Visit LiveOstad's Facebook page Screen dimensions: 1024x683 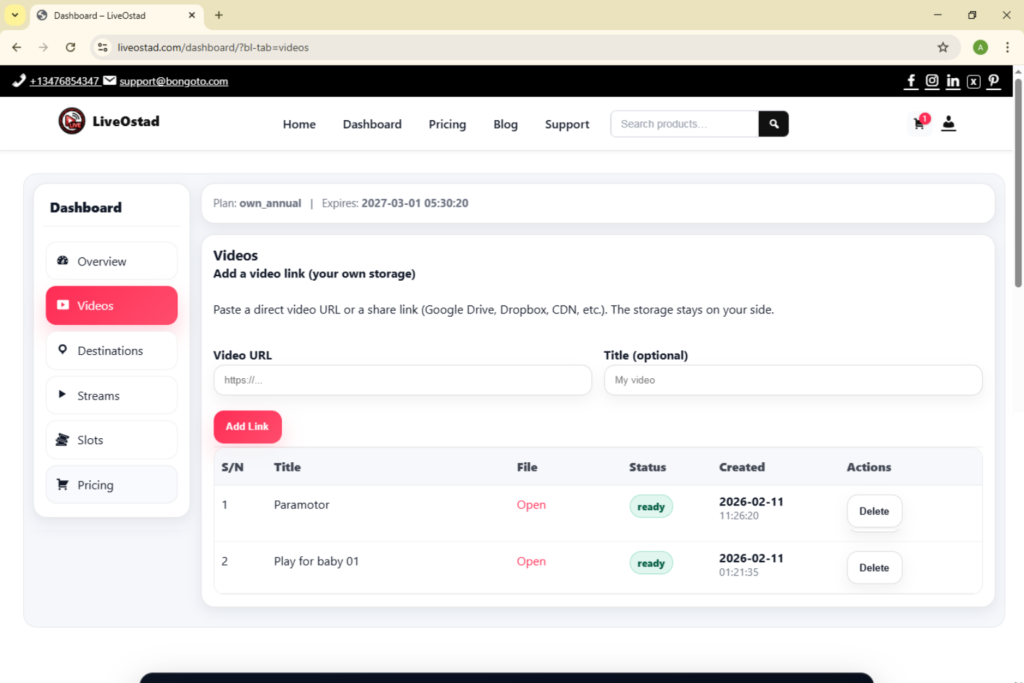(x=910, y=81)
